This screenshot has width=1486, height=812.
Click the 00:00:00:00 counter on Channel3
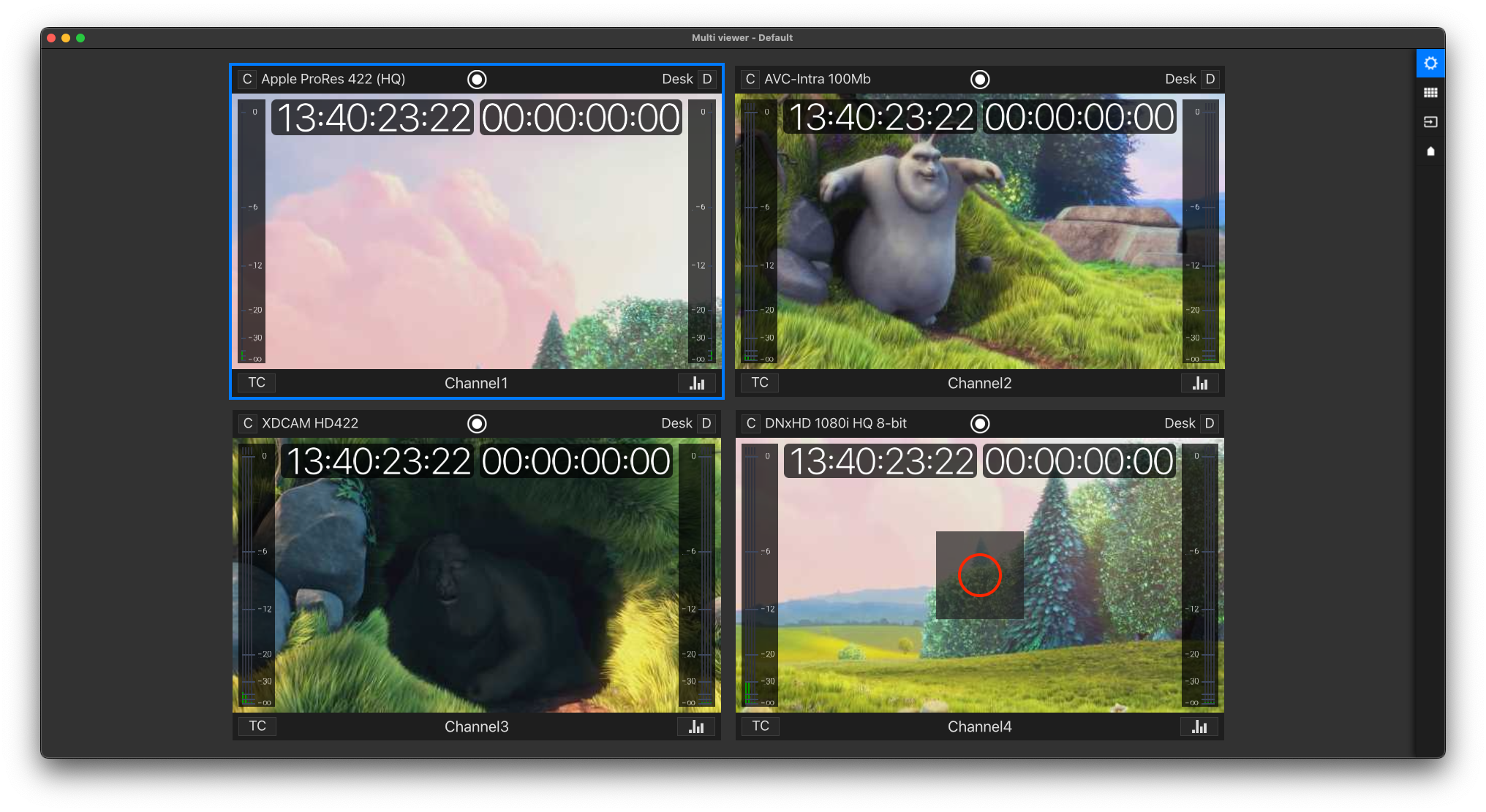click(x=576, y=461)
